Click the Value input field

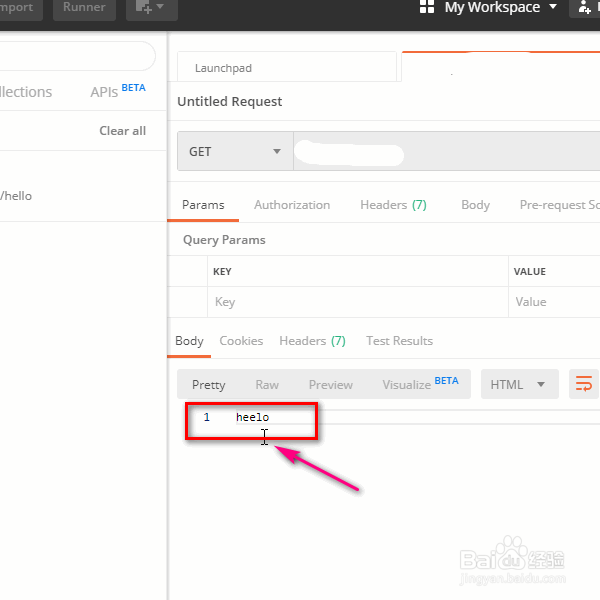point(554,302)
